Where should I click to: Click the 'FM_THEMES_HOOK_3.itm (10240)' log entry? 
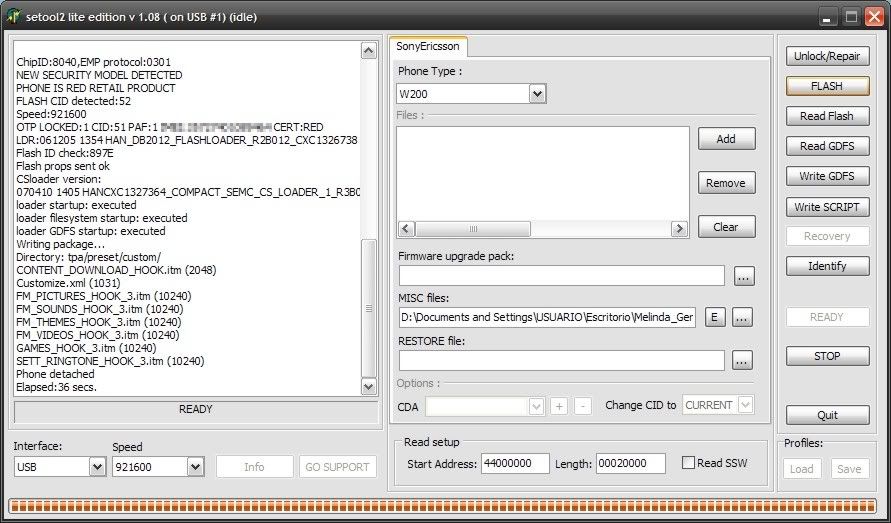pyautogui.click(x=99, y=322)
